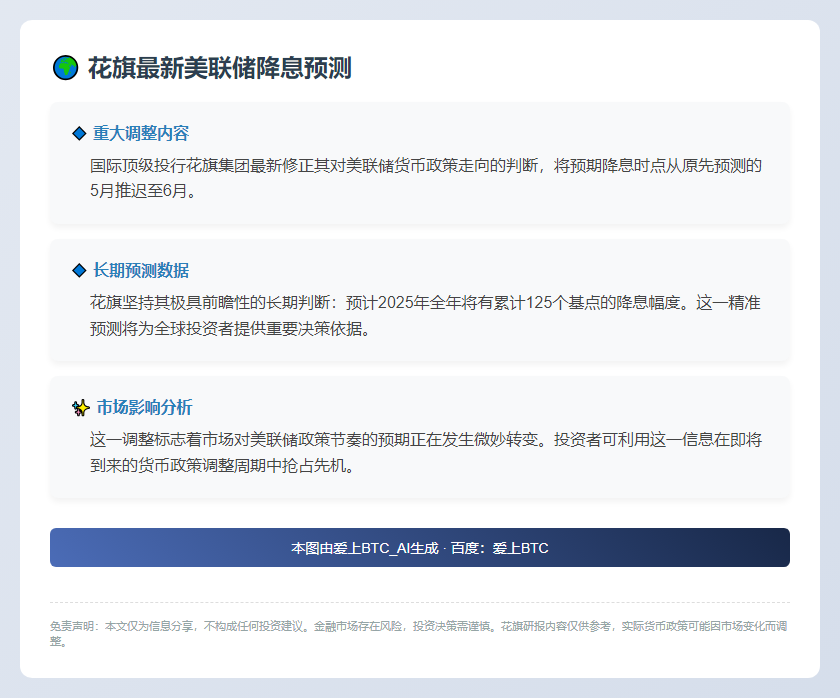Viewport: 840px width, 698px height.
Task: Select the heading 长期预测数据
Action: pyautogui.click(x=141, y=271)
